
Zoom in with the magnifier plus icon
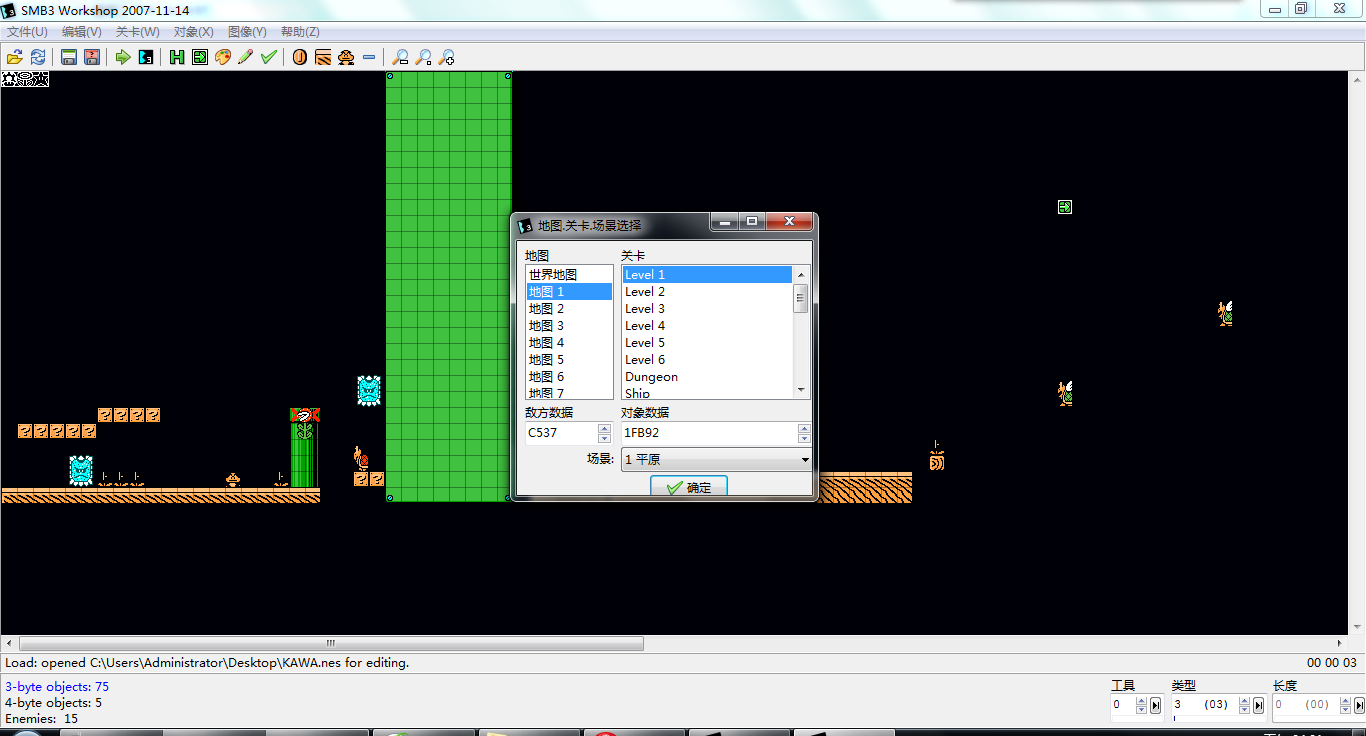point(447,57)
